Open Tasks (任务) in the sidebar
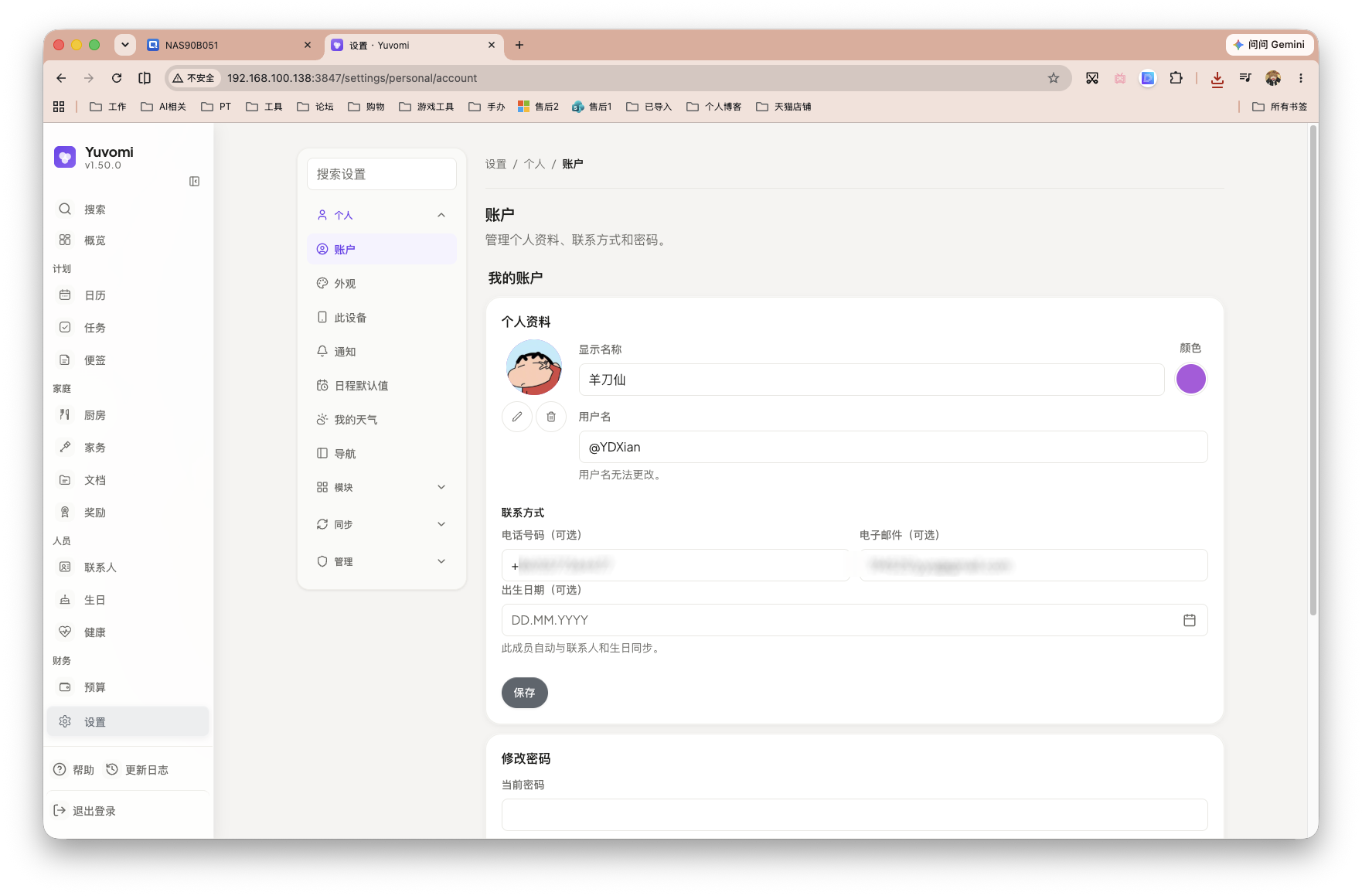The image size is (1362, 896). (x=128, y=328)
